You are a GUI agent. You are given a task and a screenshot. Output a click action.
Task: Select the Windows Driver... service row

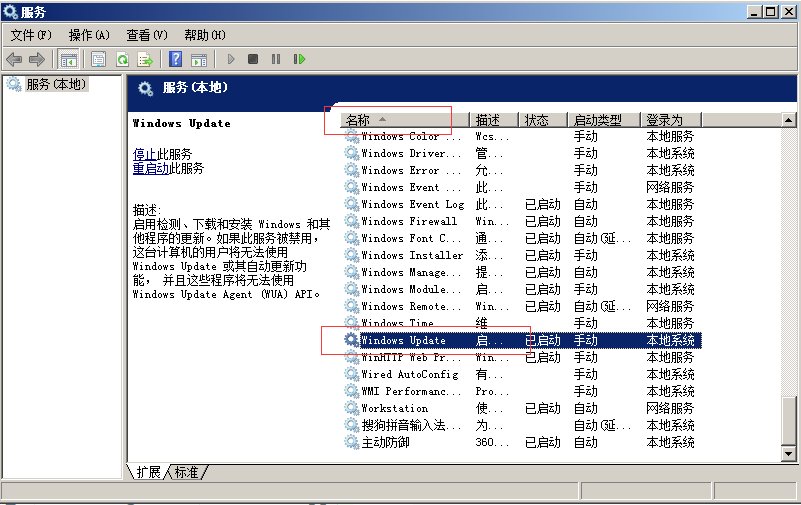(x=522, y=153)
